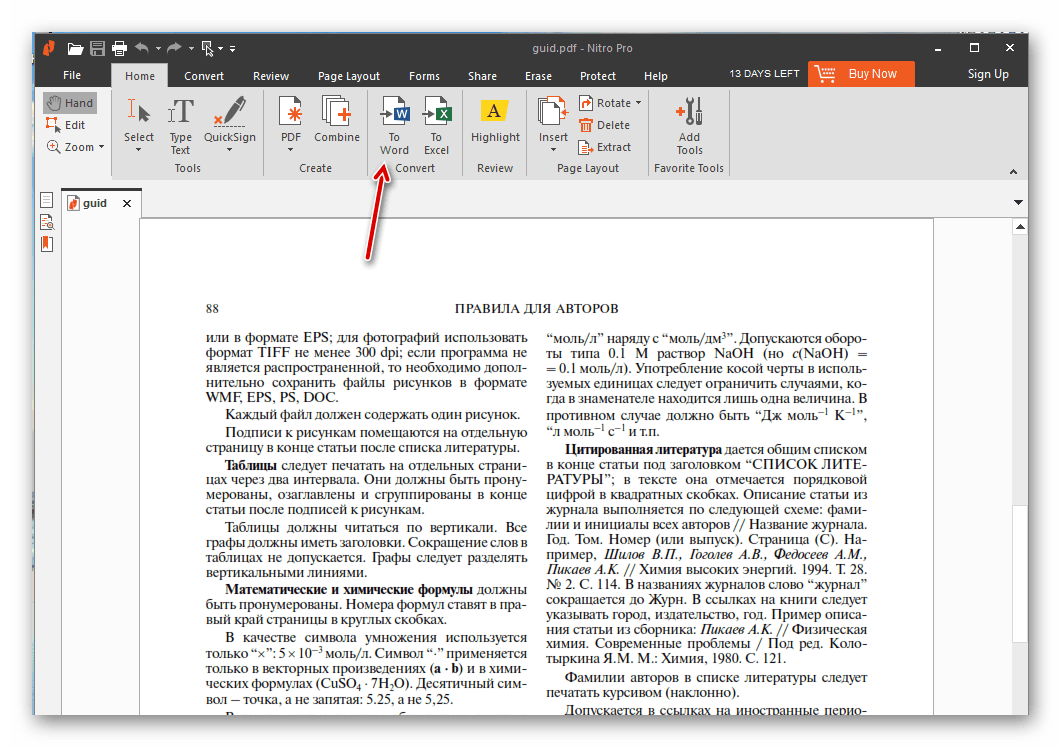Viewport: 1061px width, 747px height.
Task: Click Add Tools in Favorite Tools
Action: 689,124
